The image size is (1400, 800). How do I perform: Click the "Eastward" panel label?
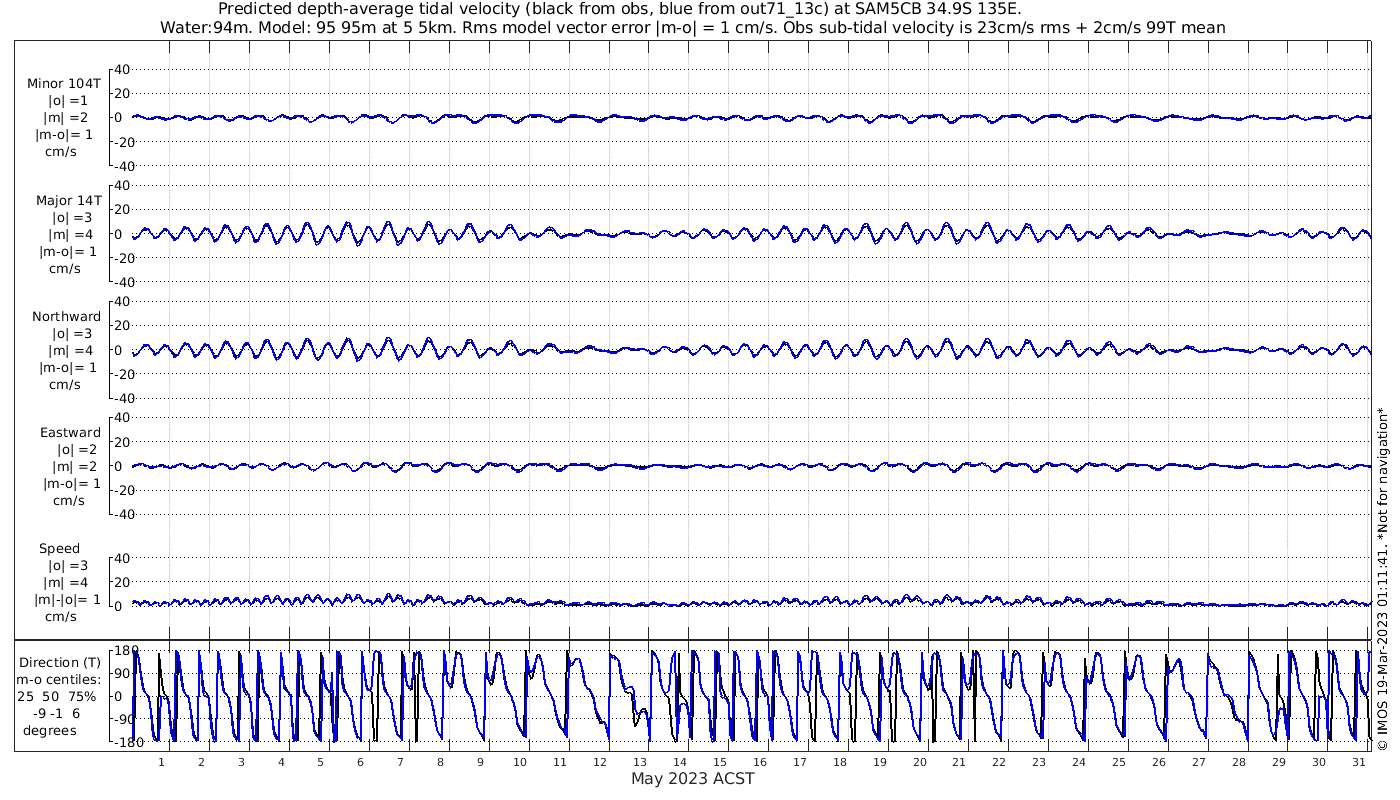(71, 433)
